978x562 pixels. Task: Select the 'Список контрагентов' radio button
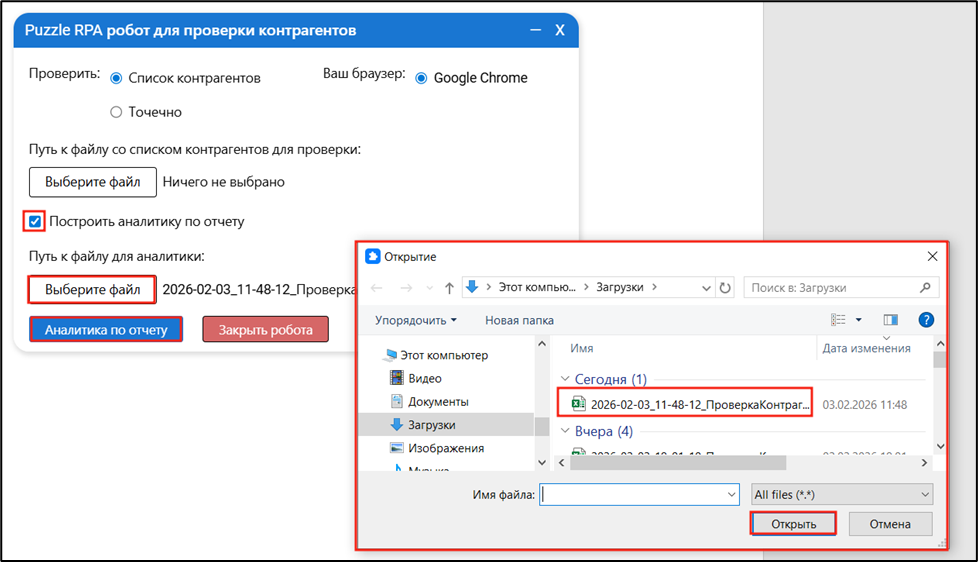[x=116, y=78]
